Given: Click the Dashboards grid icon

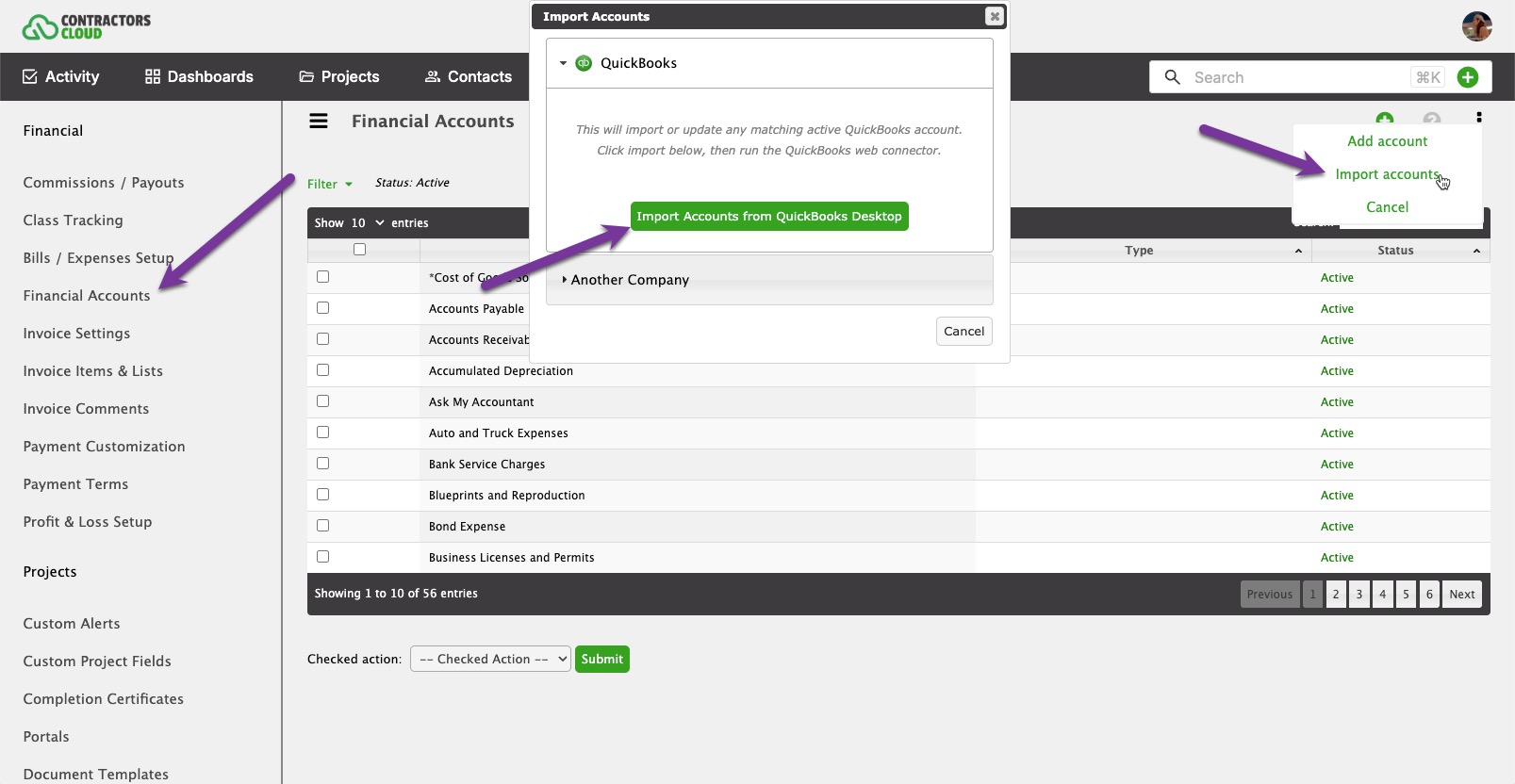Looking at the screenshot, I should point(152,76).
